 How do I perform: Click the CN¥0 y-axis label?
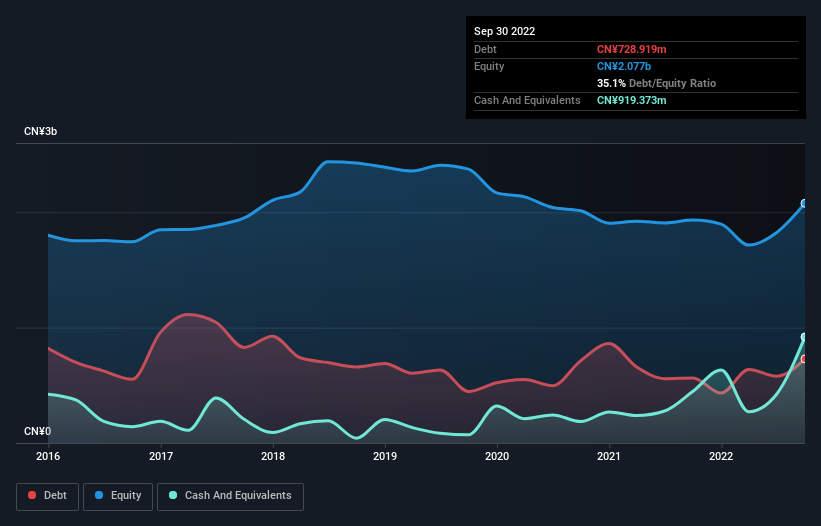pyautogui.click(x=40, y=432)
